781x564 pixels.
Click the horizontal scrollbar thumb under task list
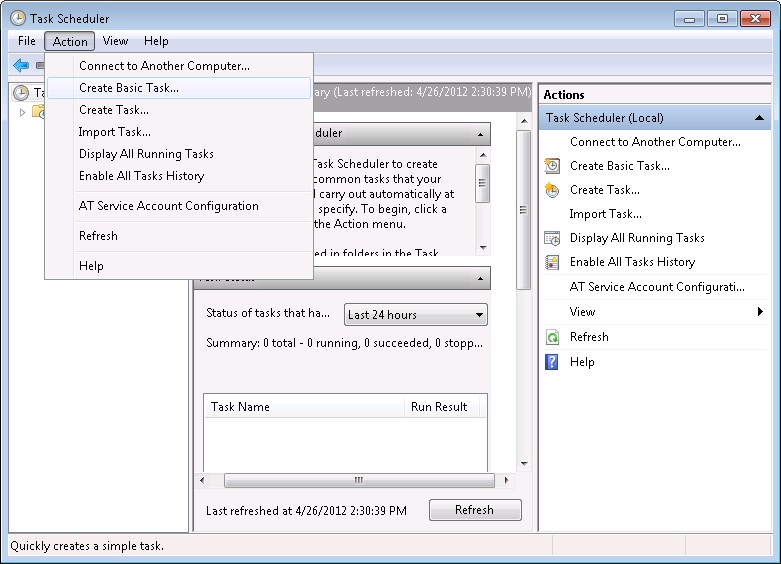359,480
